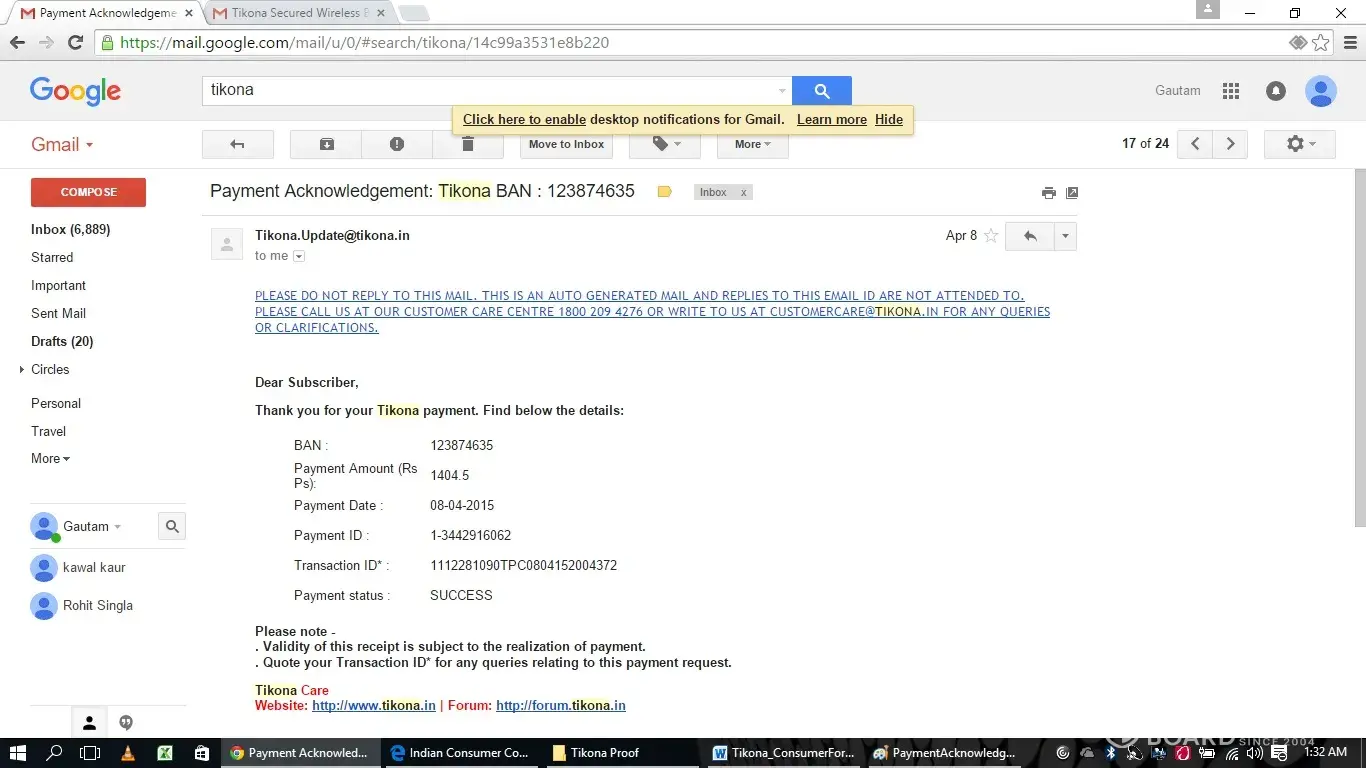Click 'Click here to enable' notifications link

[x=524, y=119]
